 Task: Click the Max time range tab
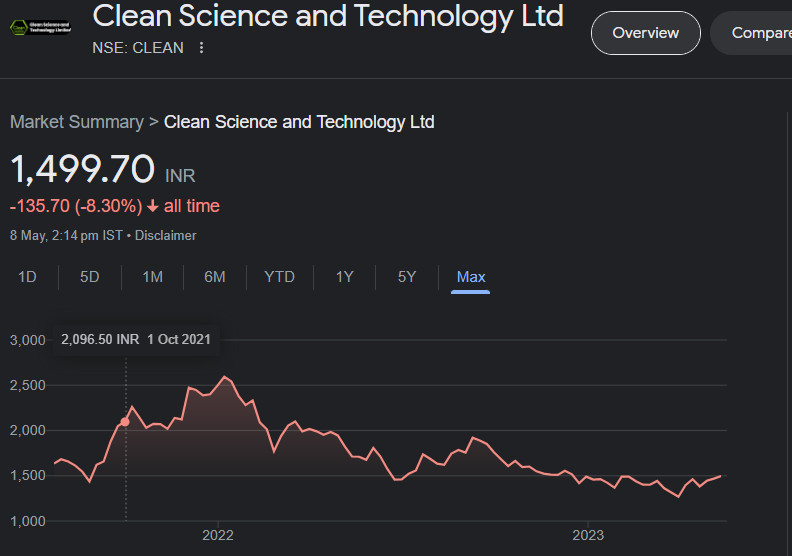pos(470,277)
